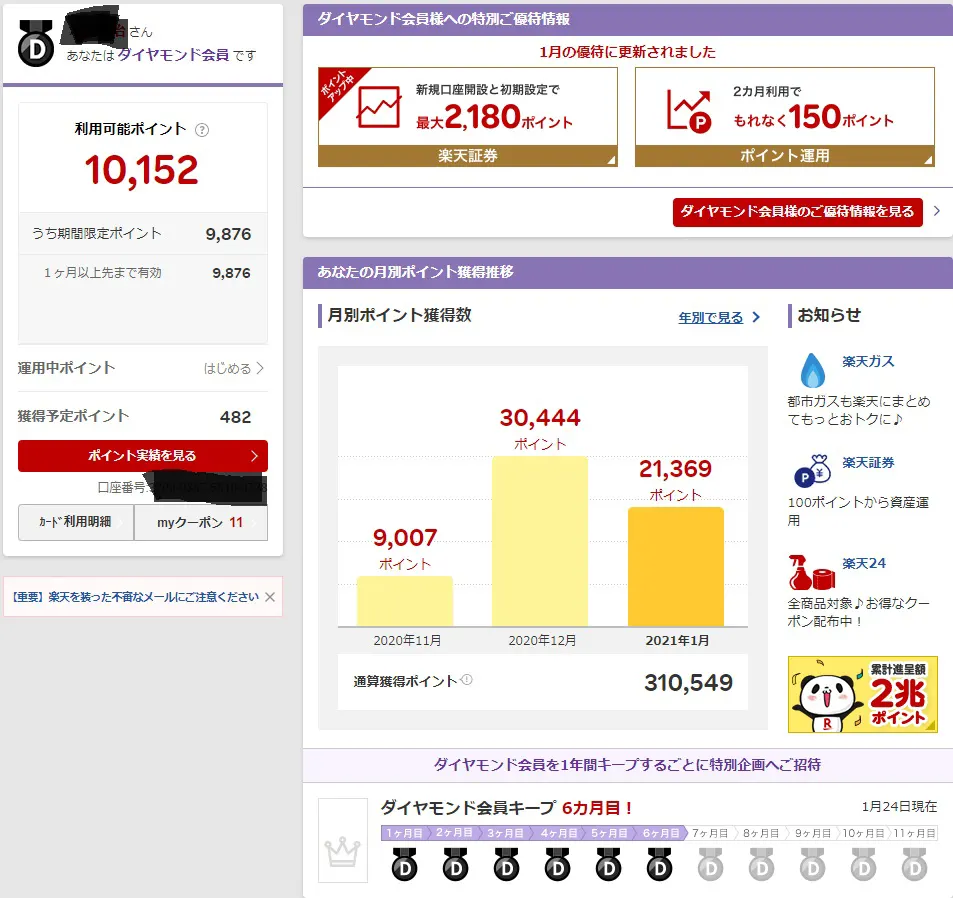Click the ダイヤモンド会員 status text
The width and height of the screenshot is (953, 898).
tap(173, 55)
